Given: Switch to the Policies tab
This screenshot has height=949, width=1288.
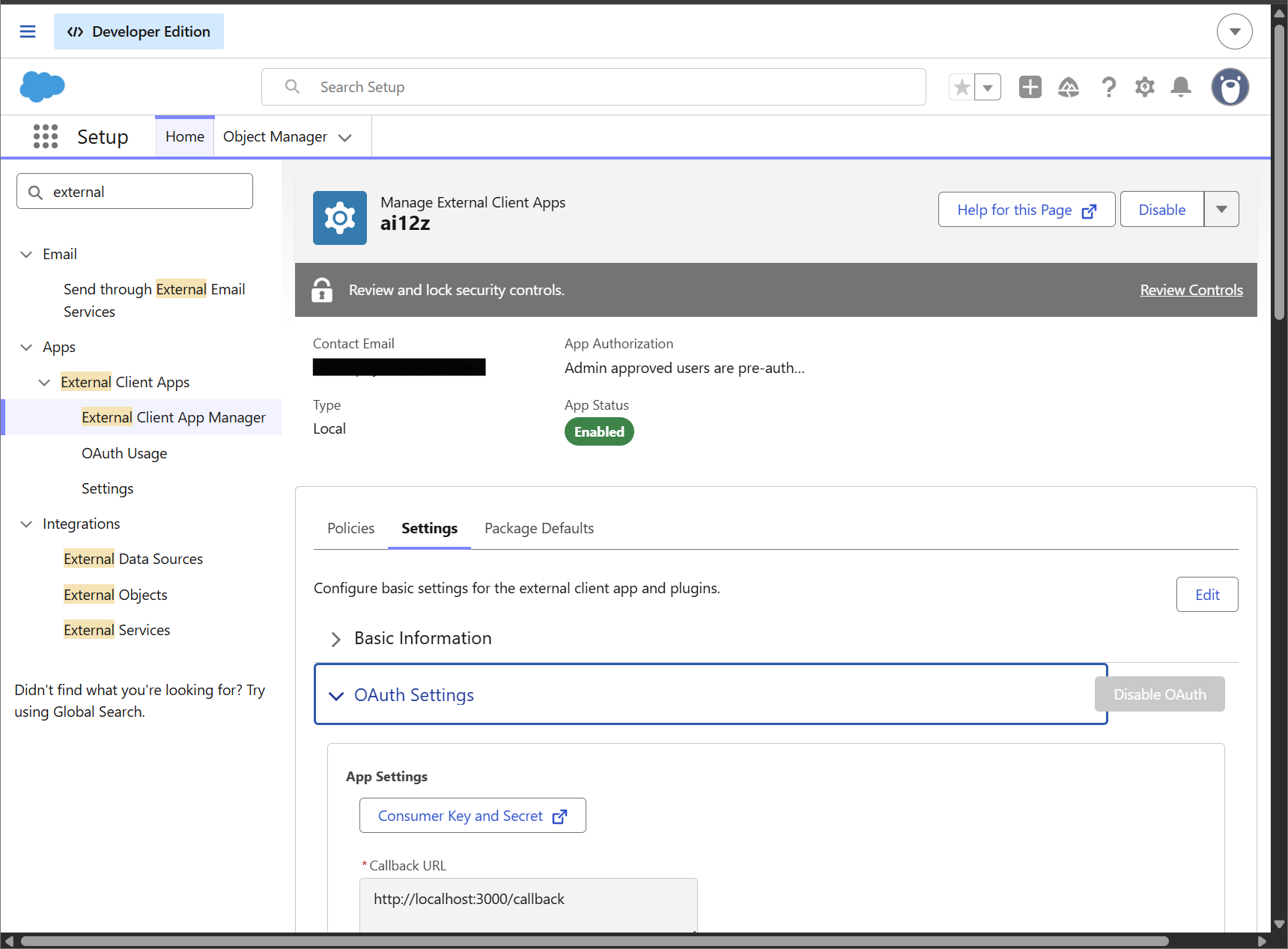Looking at the screenshot, I should pyautogui.click(x=350, y=528).
